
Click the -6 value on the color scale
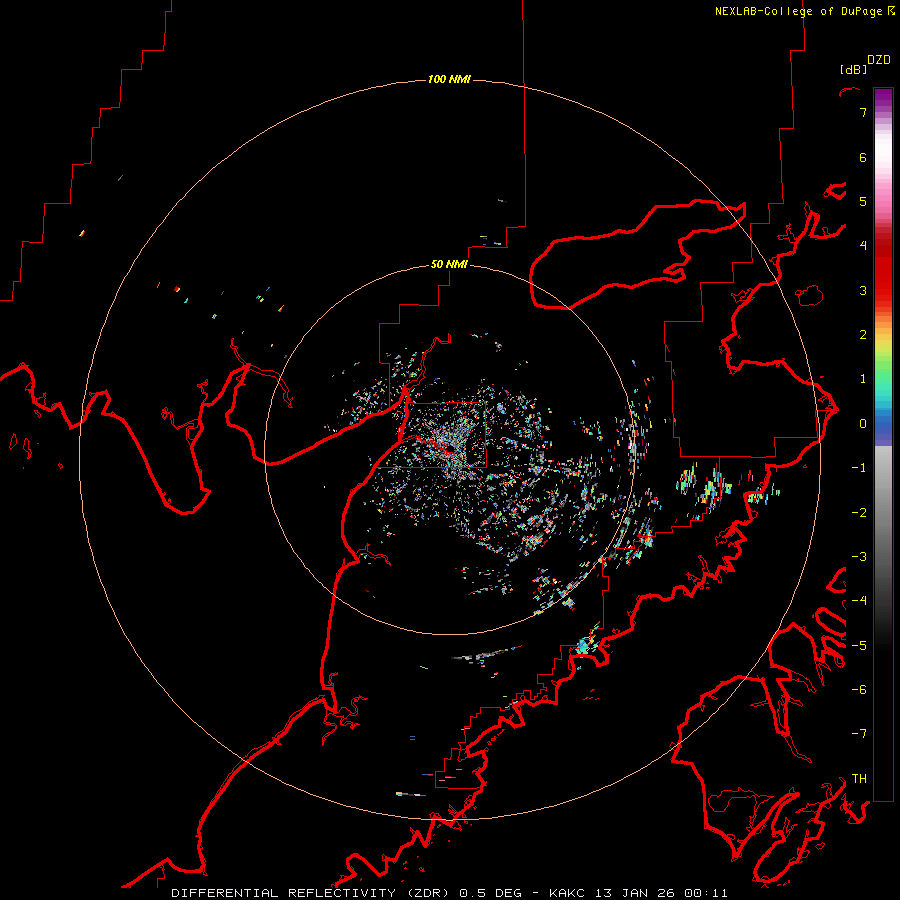pos(859,690)
